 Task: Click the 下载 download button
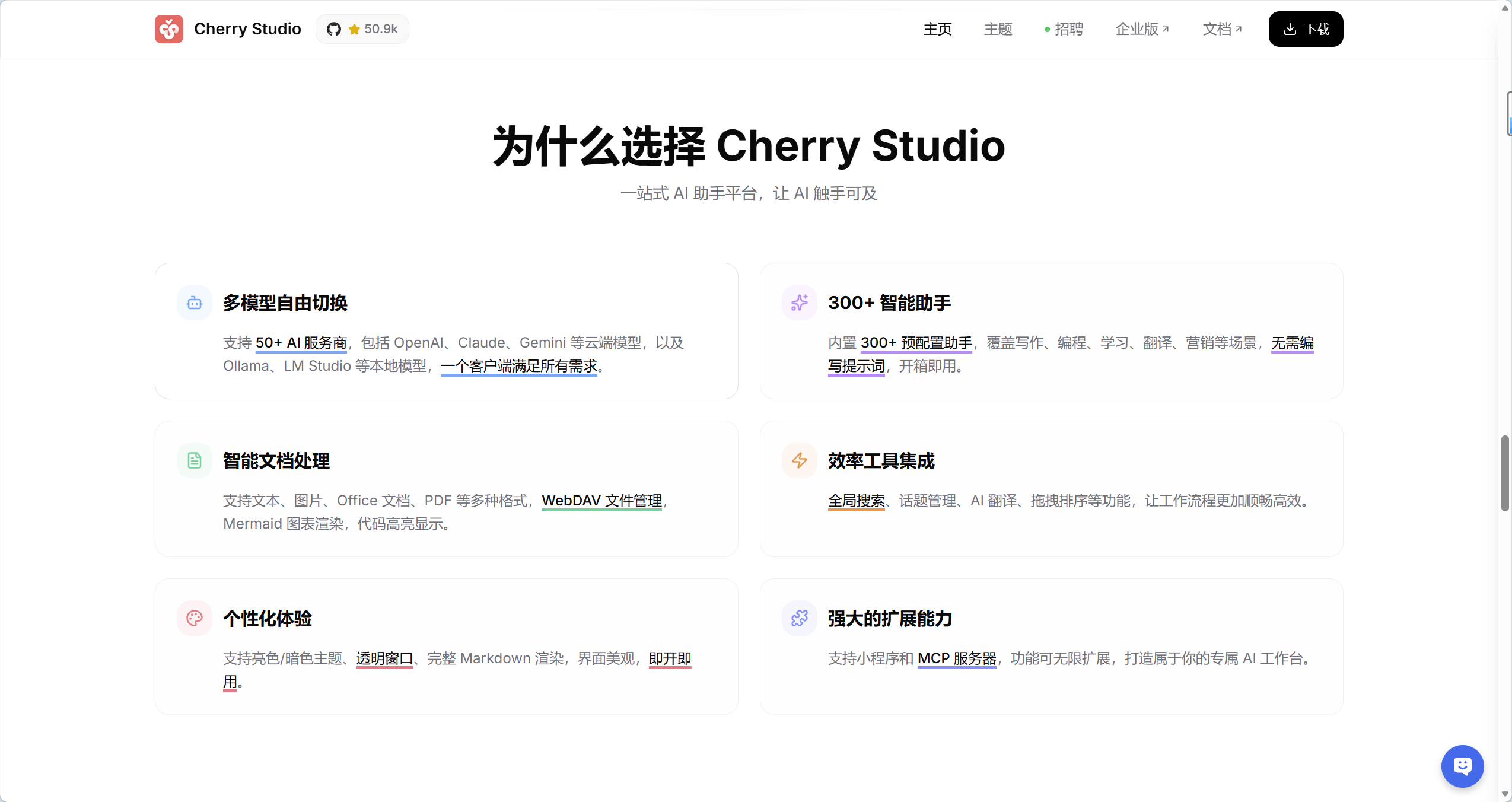pyautogui.click(x=1306, y=29)
